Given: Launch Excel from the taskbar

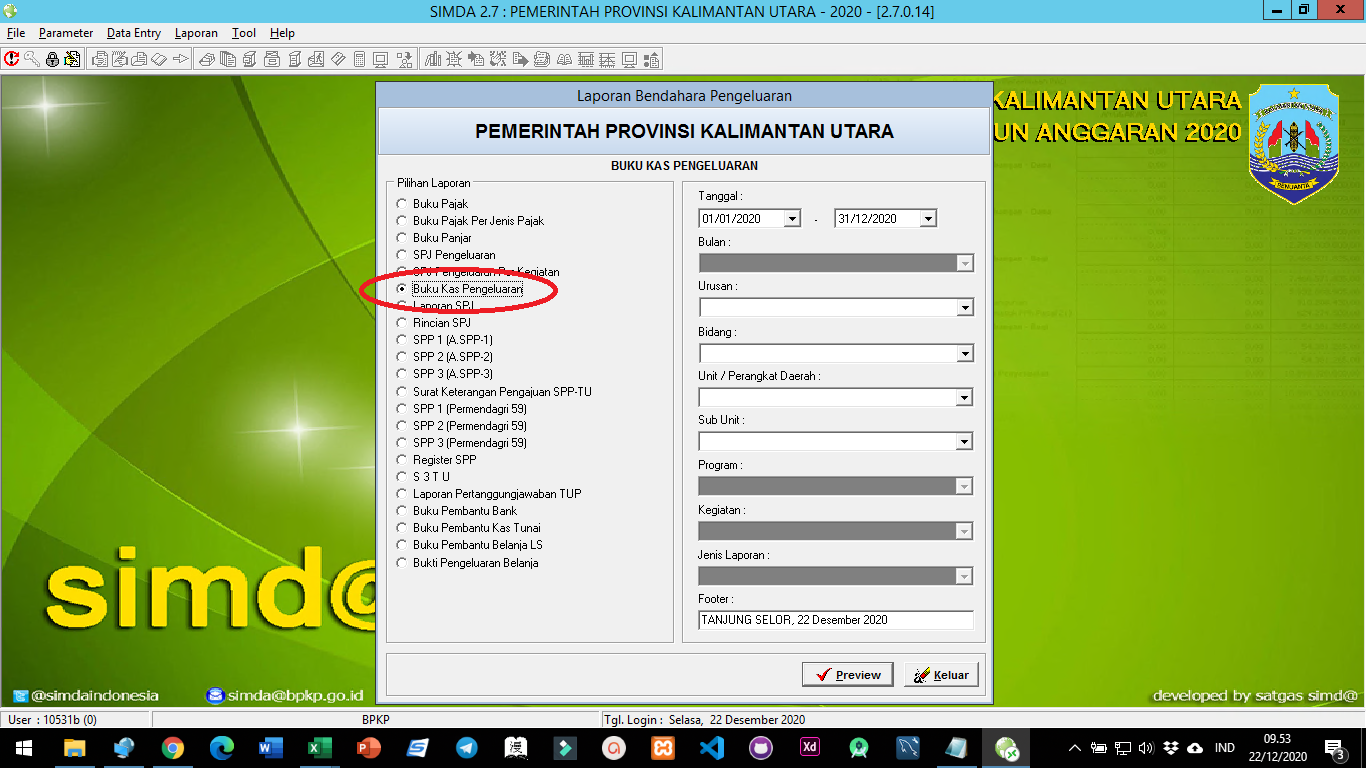Looking at the screenshot, I should coord(319,748).
